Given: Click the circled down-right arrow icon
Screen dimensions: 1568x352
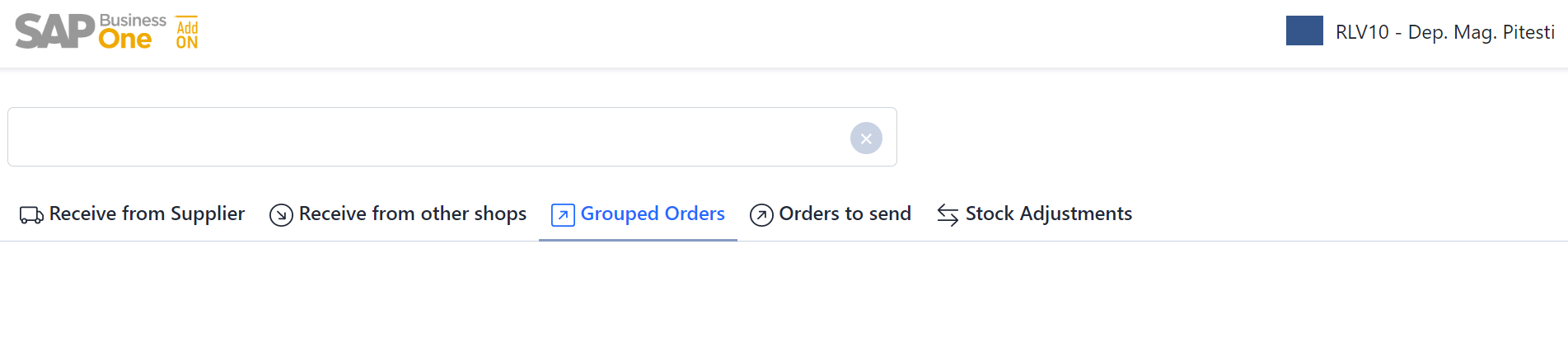Looking at the screenshot, I should click(x=281, y=215).
